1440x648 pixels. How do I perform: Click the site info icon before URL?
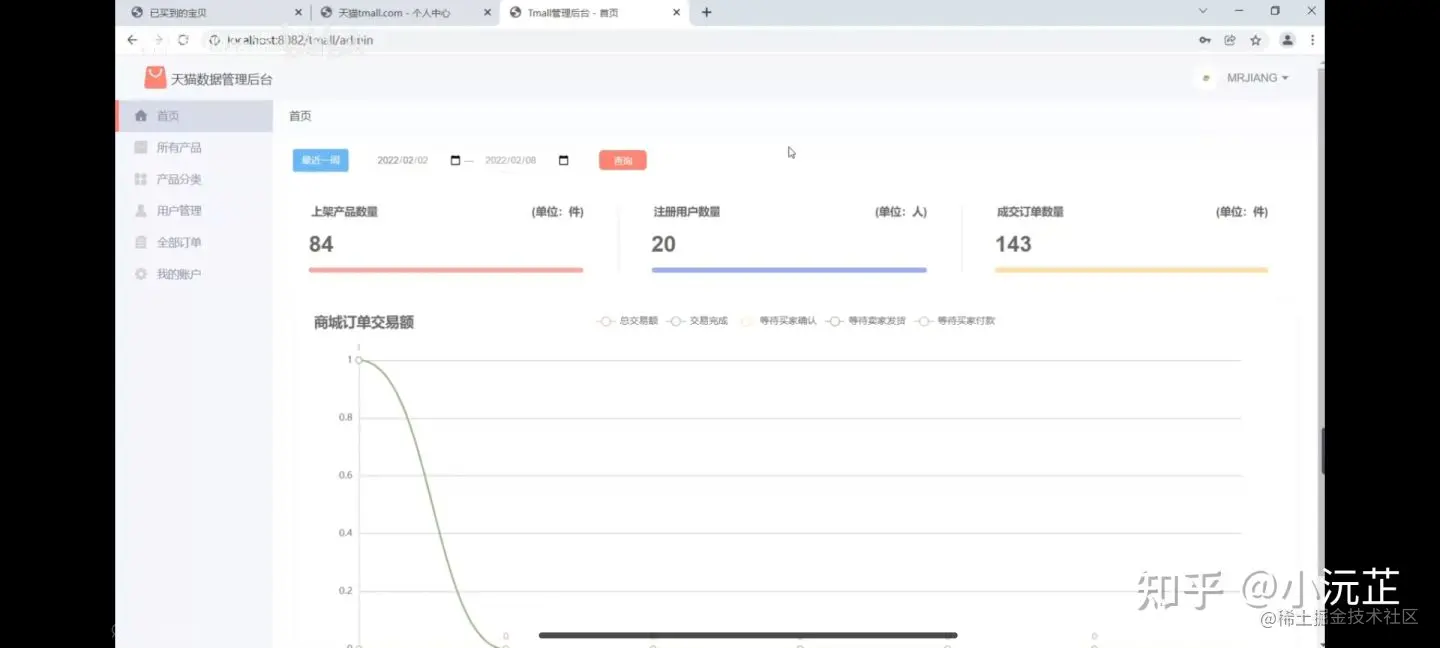[x=214, y=40]
